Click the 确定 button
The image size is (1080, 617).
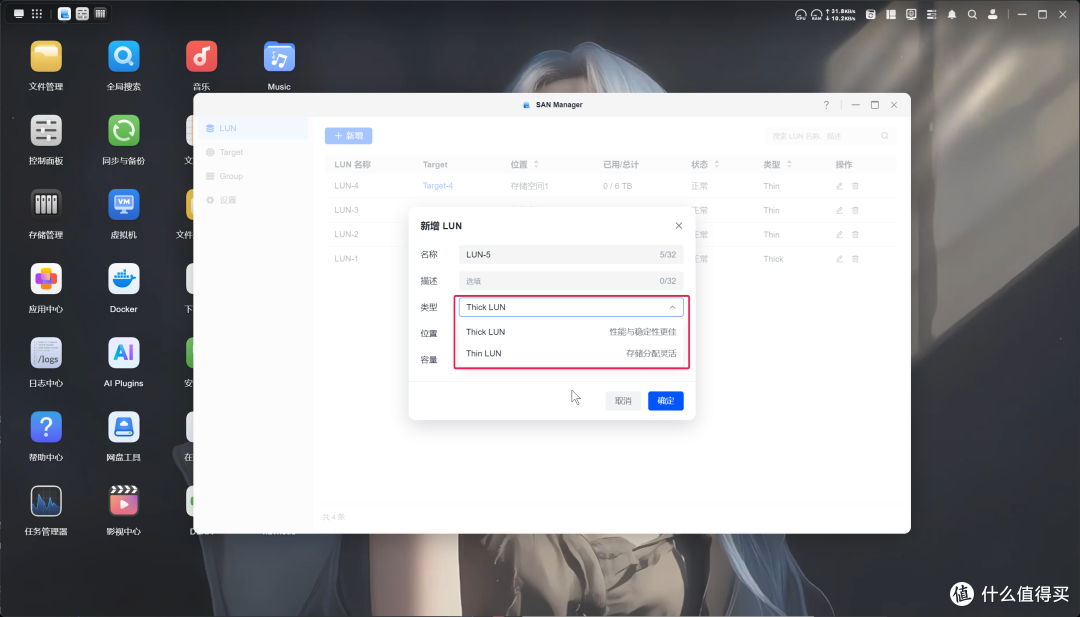[665, 401]
